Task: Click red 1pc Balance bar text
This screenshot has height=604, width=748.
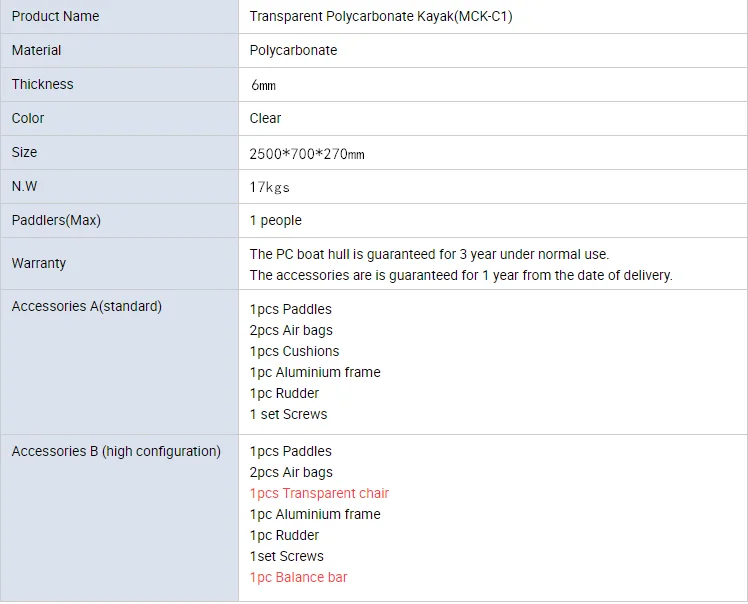Action: [x=298, y=577]
